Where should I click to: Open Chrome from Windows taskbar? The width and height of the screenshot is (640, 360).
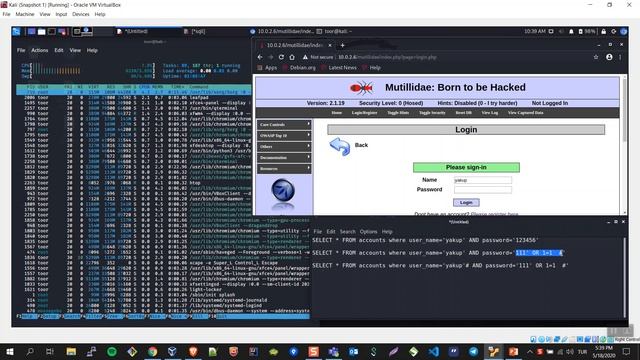tap(152, 351)
